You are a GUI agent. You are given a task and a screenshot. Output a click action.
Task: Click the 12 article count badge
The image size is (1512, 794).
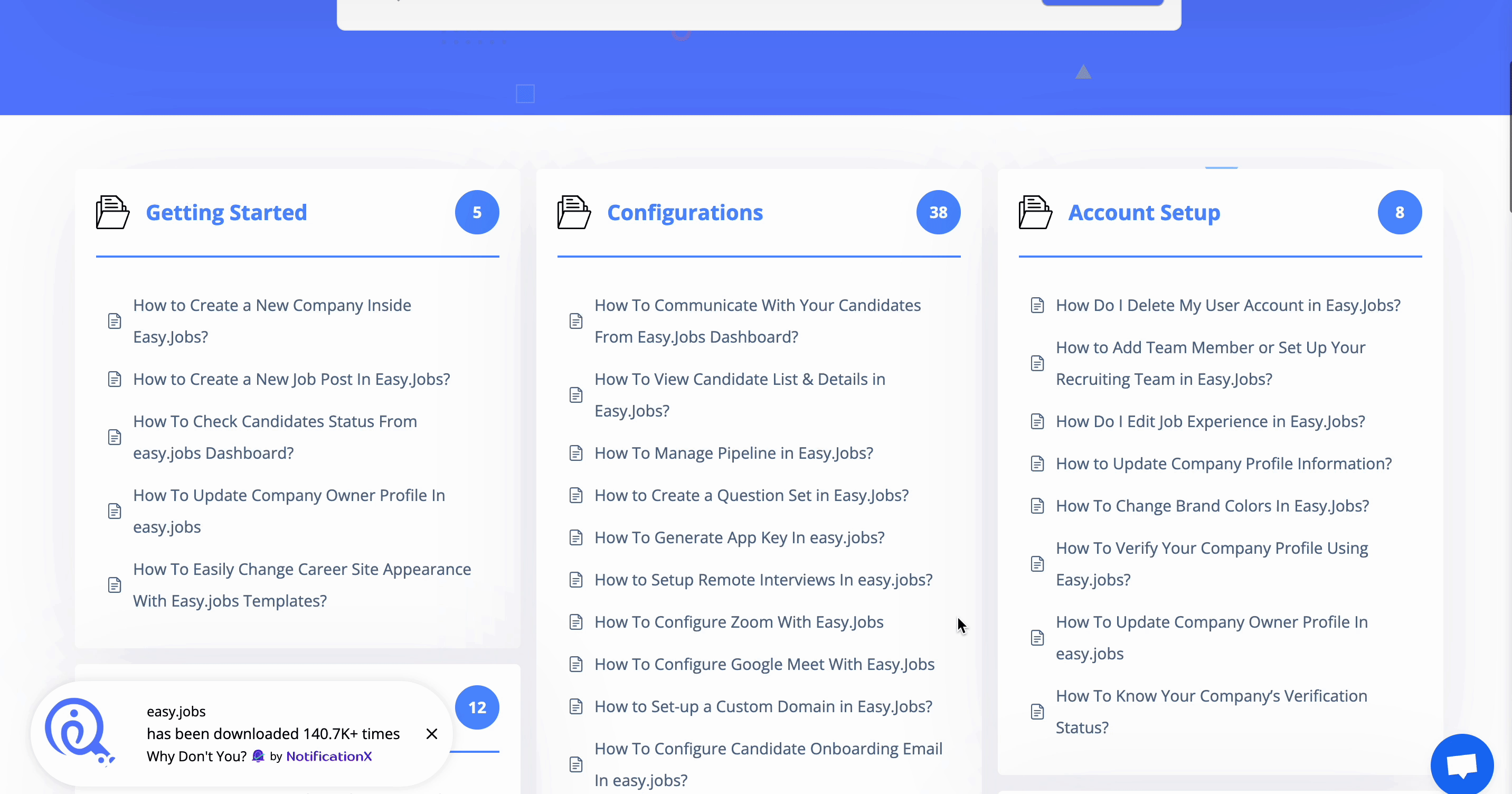(x=477, y=708)
